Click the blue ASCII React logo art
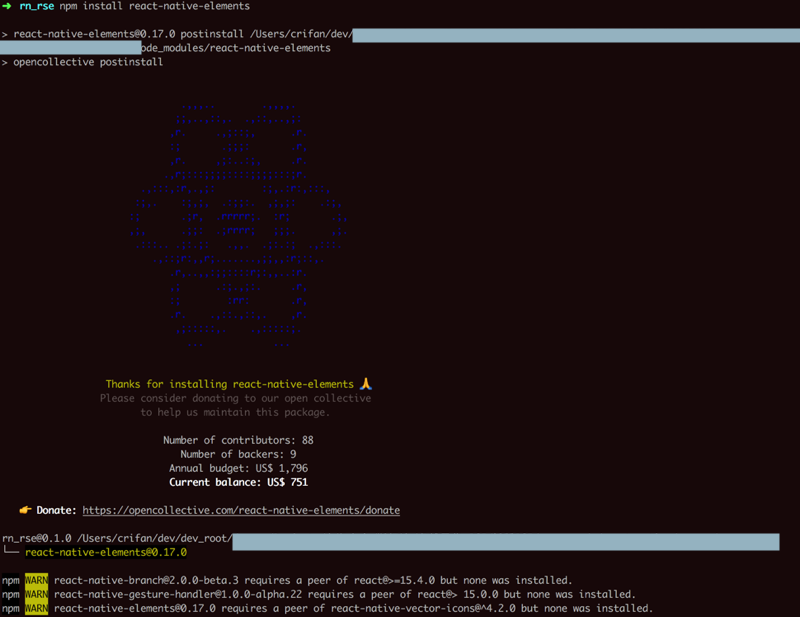 (239, 226)
